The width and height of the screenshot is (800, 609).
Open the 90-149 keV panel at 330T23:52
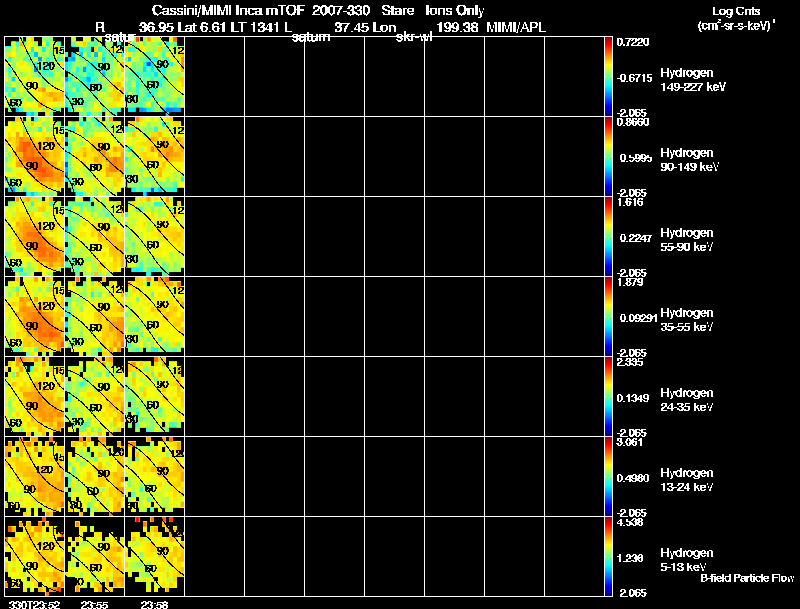click(x=35, y=156)
